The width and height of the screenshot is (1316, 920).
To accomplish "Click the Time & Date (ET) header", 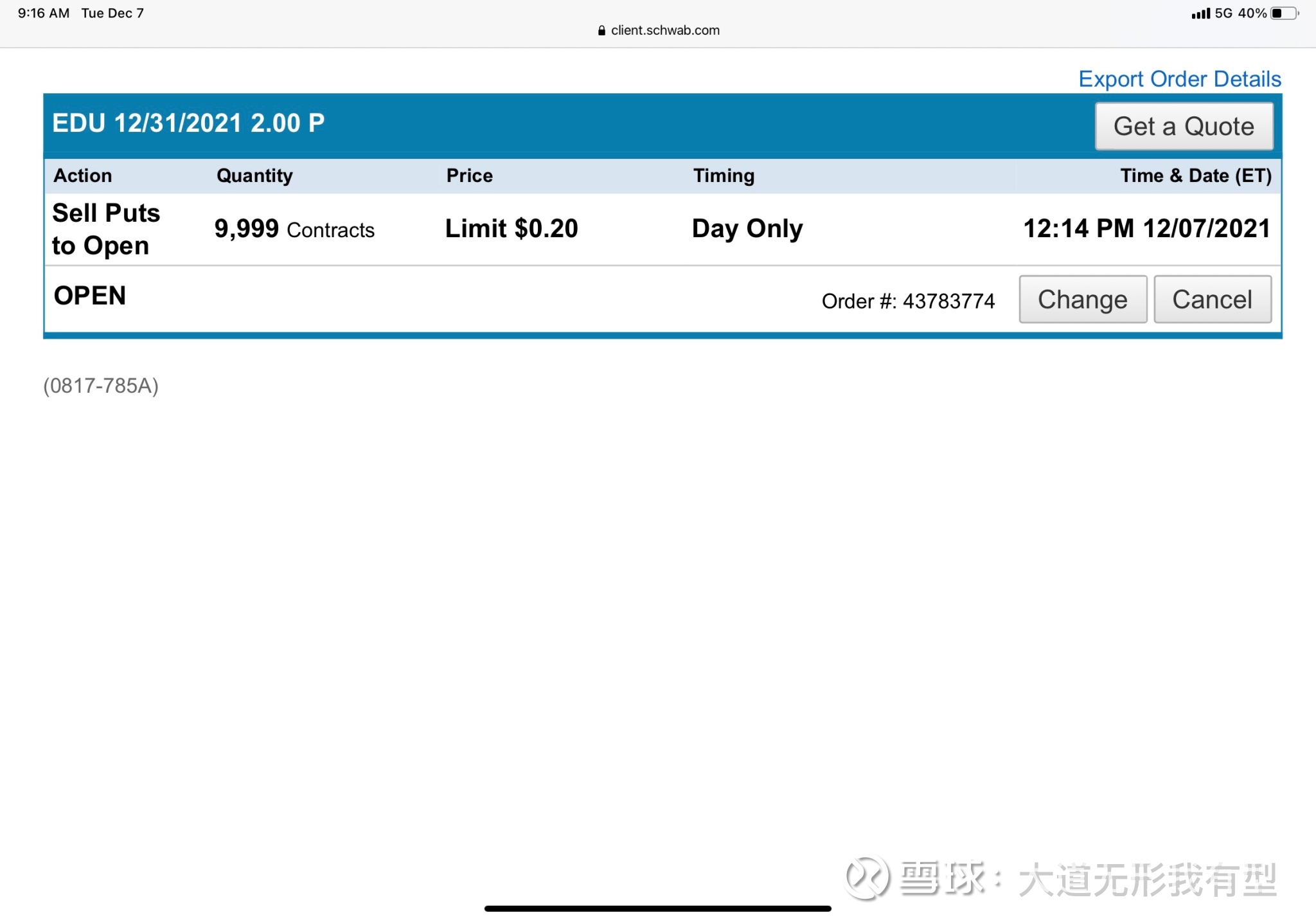I will 1195,176.
